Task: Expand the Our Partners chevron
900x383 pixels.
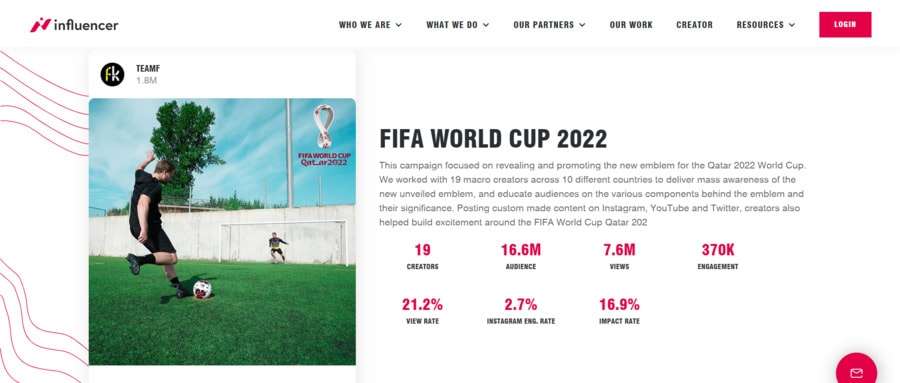Action: tap(583, 25)
